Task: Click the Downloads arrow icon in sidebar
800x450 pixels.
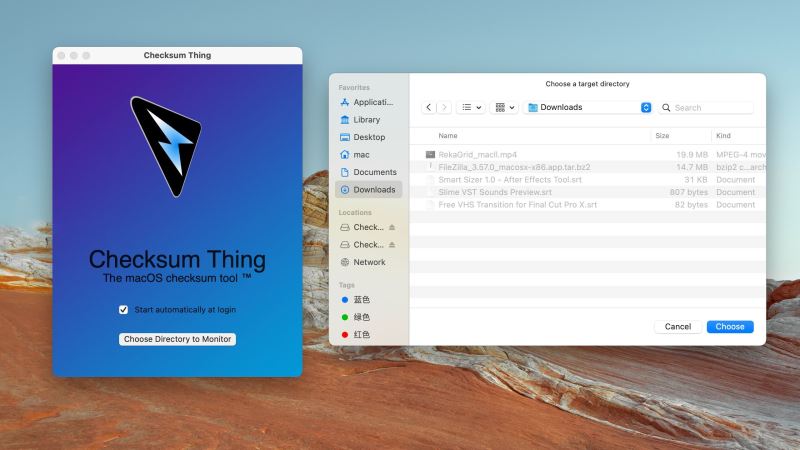Action: tap(345, 190)
